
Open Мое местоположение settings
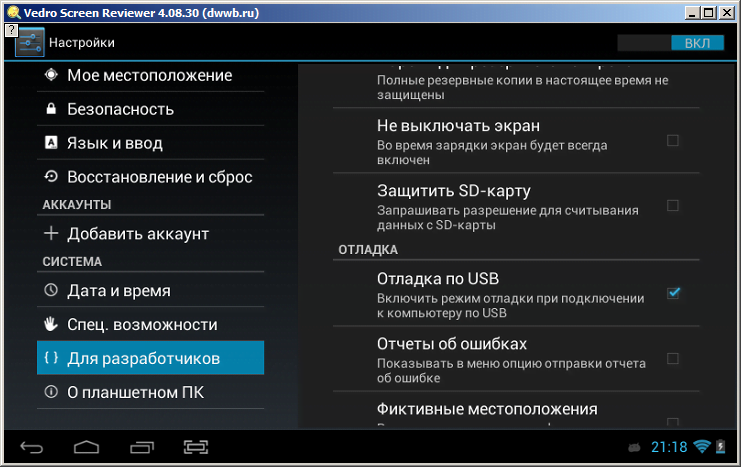pos(149,75)
